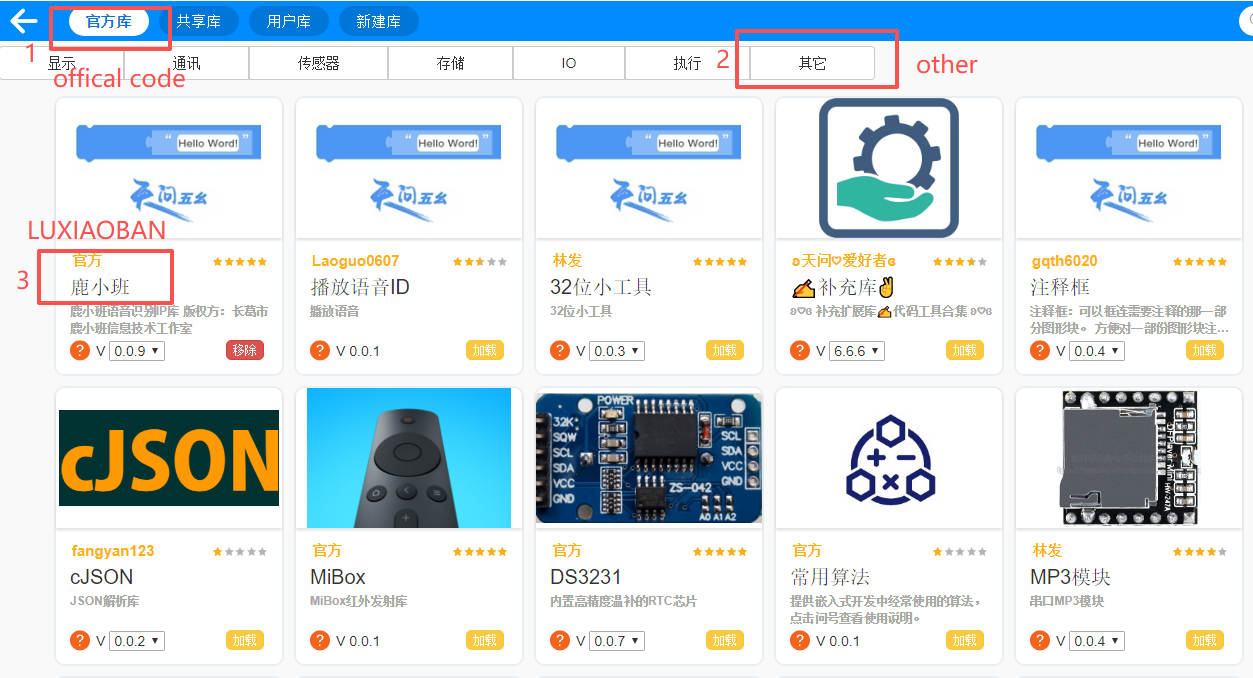Open the version dropdown for DS3231

618,640
